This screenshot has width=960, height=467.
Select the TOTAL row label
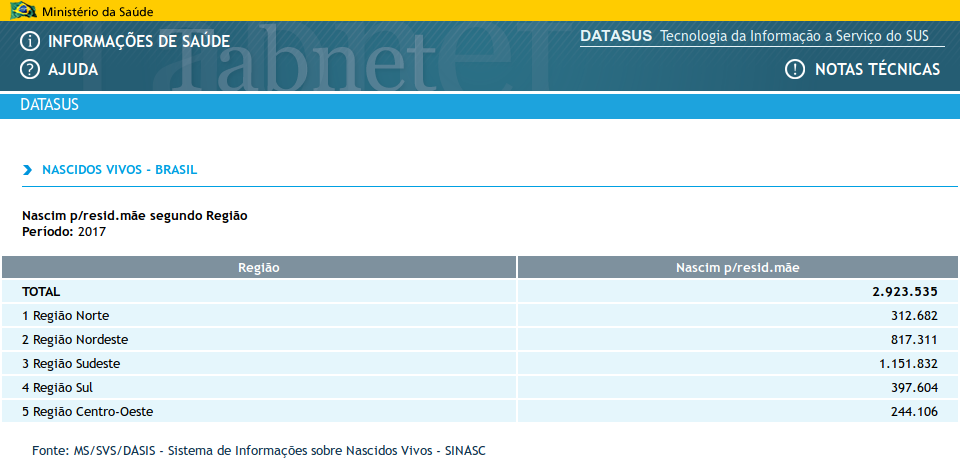tap(41, 292)
